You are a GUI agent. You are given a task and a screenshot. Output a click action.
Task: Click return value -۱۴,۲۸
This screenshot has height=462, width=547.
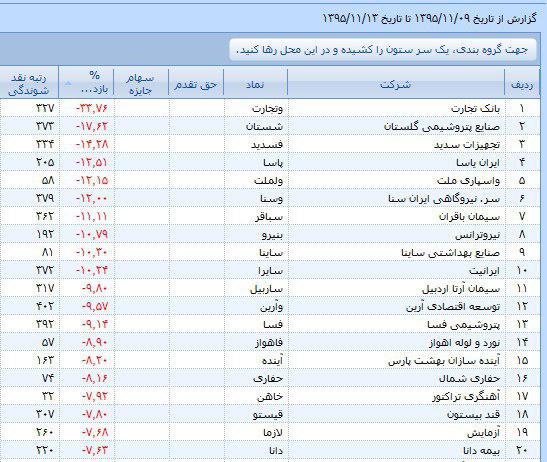point(92,144)
